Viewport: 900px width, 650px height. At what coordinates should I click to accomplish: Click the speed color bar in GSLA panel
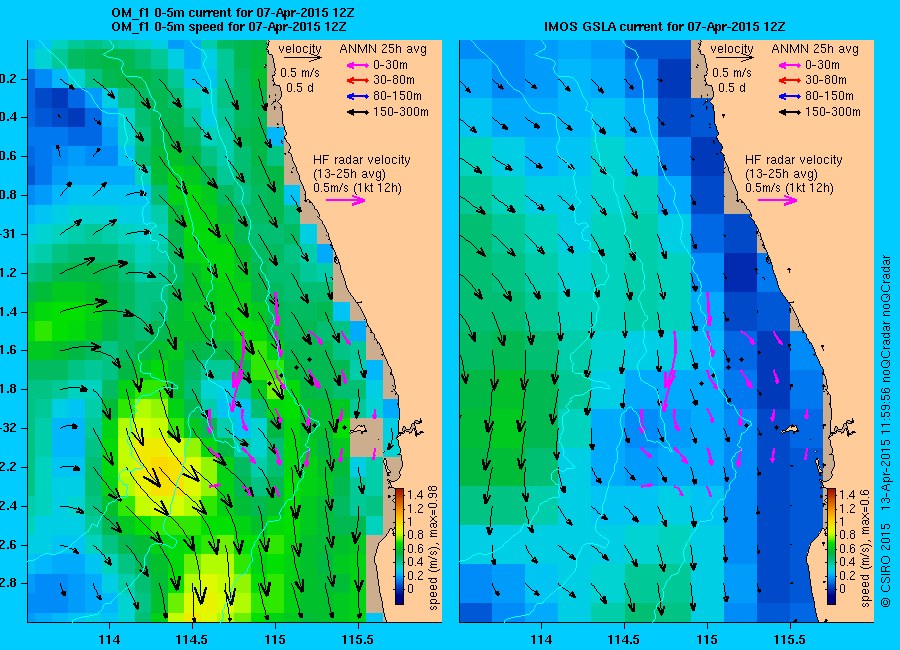pos(831,546)
